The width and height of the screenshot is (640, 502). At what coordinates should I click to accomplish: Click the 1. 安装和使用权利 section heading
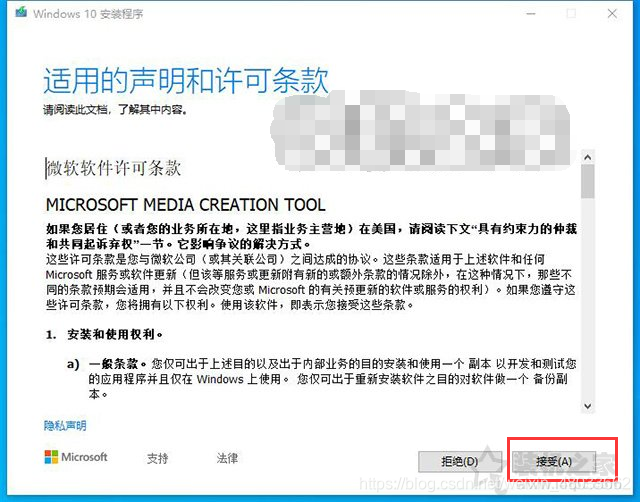coord(105,335)
